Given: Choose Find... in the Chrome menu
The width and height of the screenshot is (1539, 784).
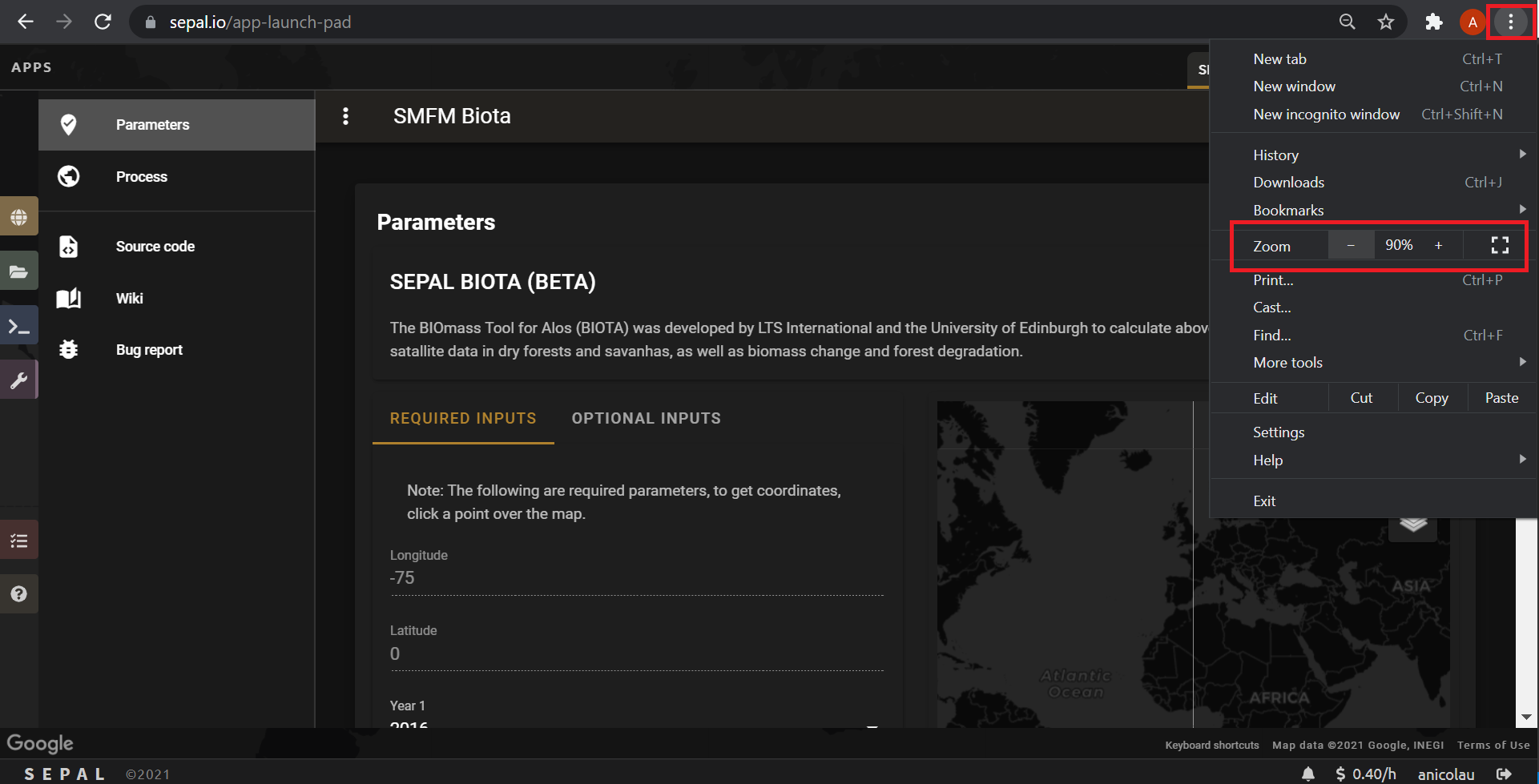Looking at the screenshot, I should click(x=1374, y=336).
